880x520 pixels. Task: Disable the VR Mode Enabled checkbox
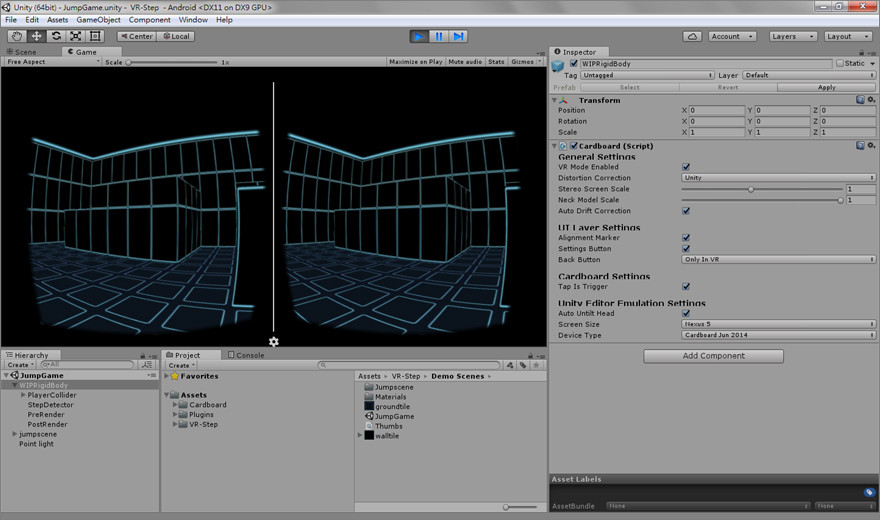coord(686,167)
